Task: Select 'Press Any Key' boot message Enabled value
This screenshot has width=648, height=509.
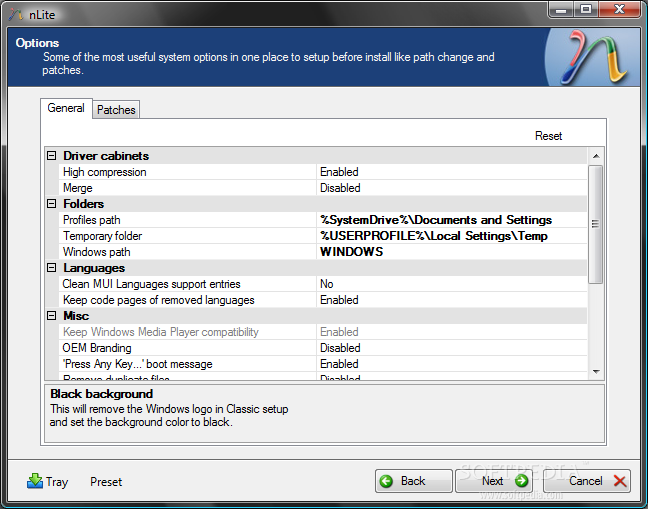Action: pos(452,364)
